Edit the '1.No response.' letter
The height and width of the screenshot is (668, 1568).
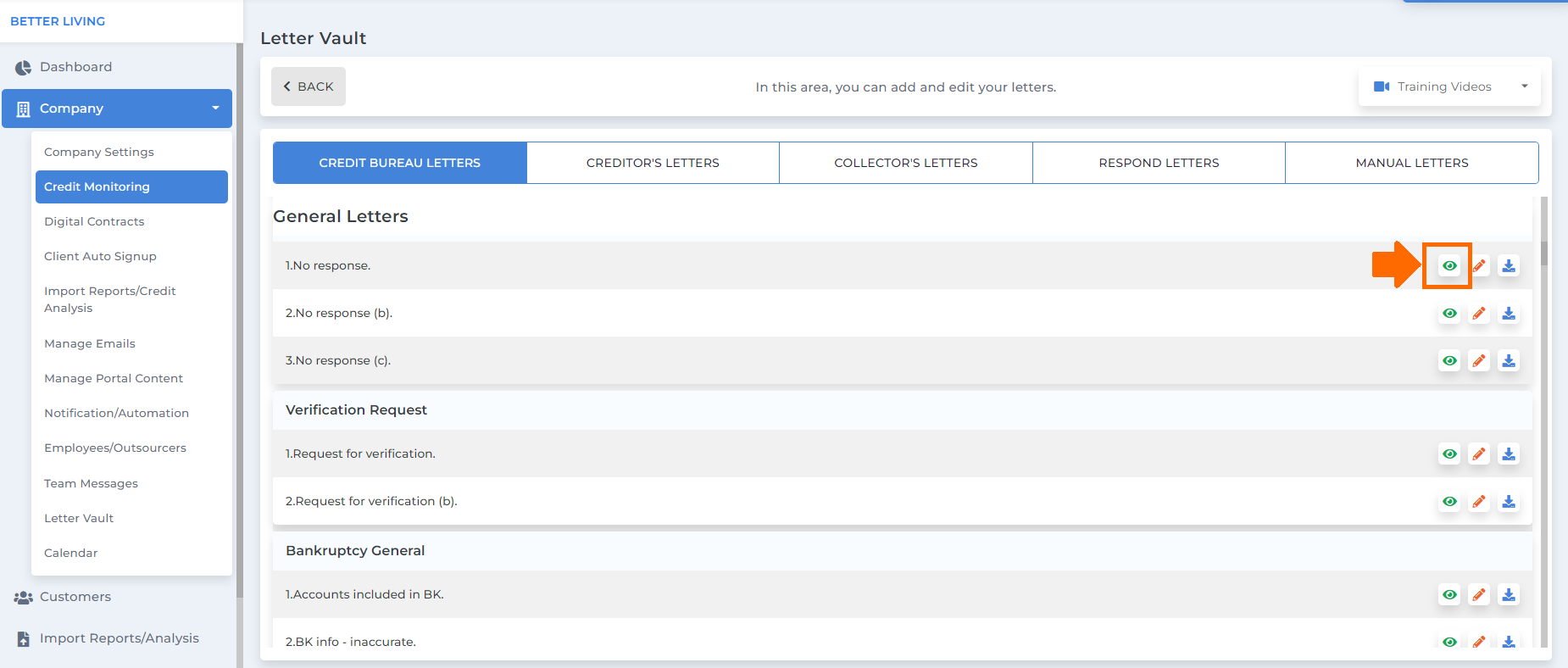tap(1479, 265)
